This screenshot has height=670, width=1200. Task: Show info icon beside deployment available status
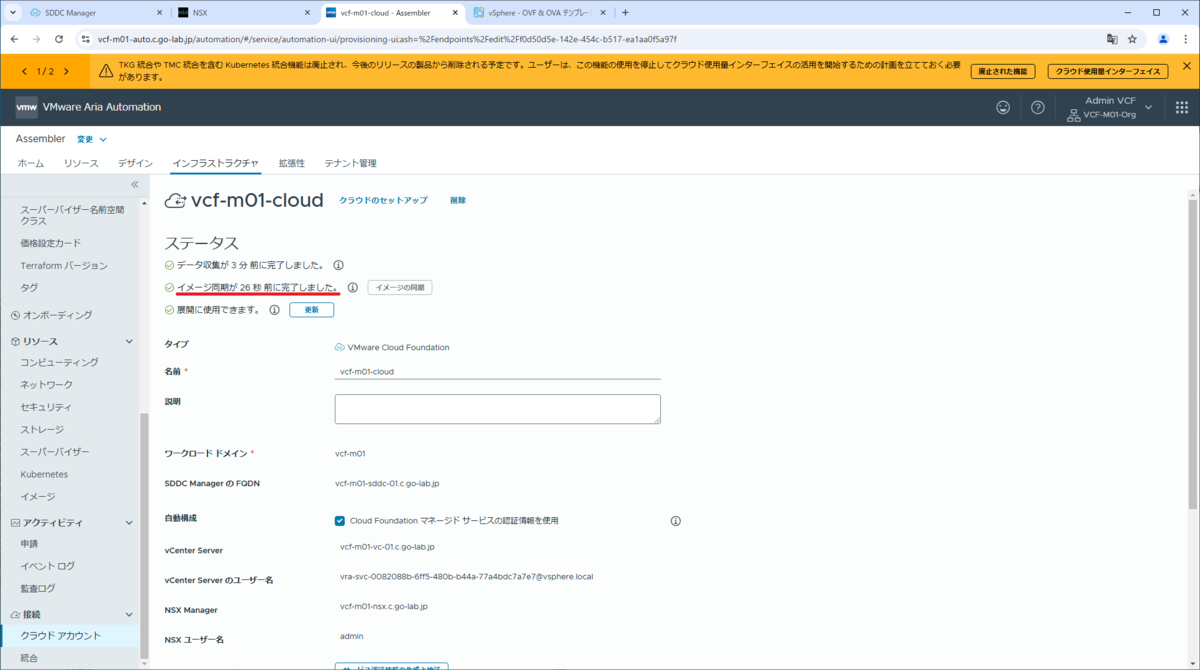click(x=274, y=310)
